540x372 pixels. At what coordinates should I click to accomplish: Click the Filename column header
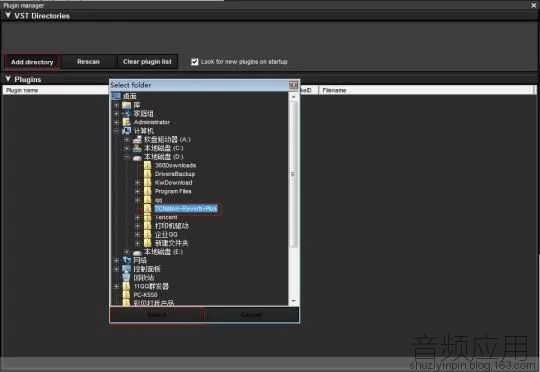click(427, 90)
